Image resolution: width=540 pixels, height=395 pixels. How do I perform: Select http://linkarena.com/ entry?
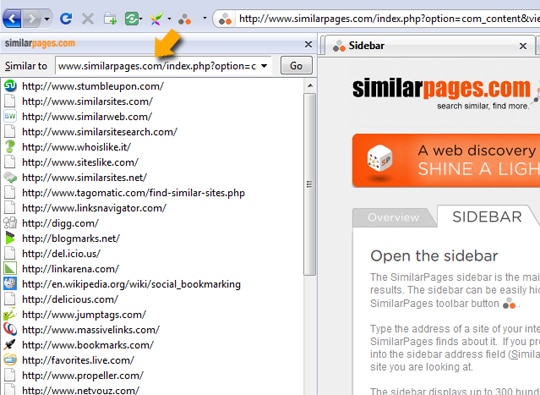coord(71,269)
